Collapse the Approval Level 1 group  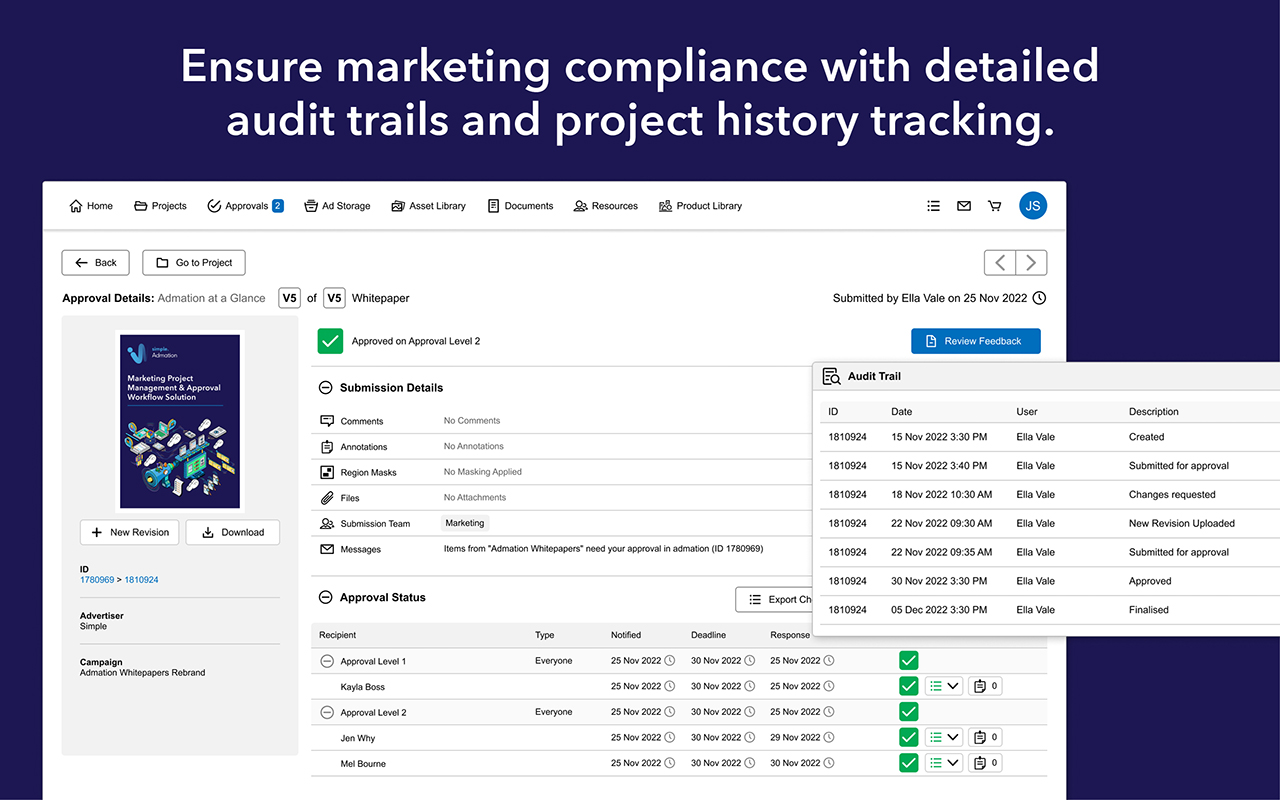[327, 661]
